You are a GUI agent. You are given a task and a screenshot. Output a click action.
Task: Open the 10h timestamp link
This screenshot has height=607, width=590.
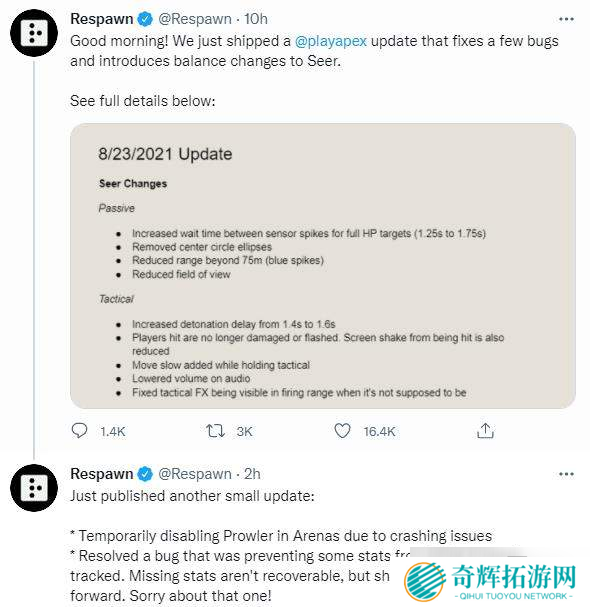point(256,19)
